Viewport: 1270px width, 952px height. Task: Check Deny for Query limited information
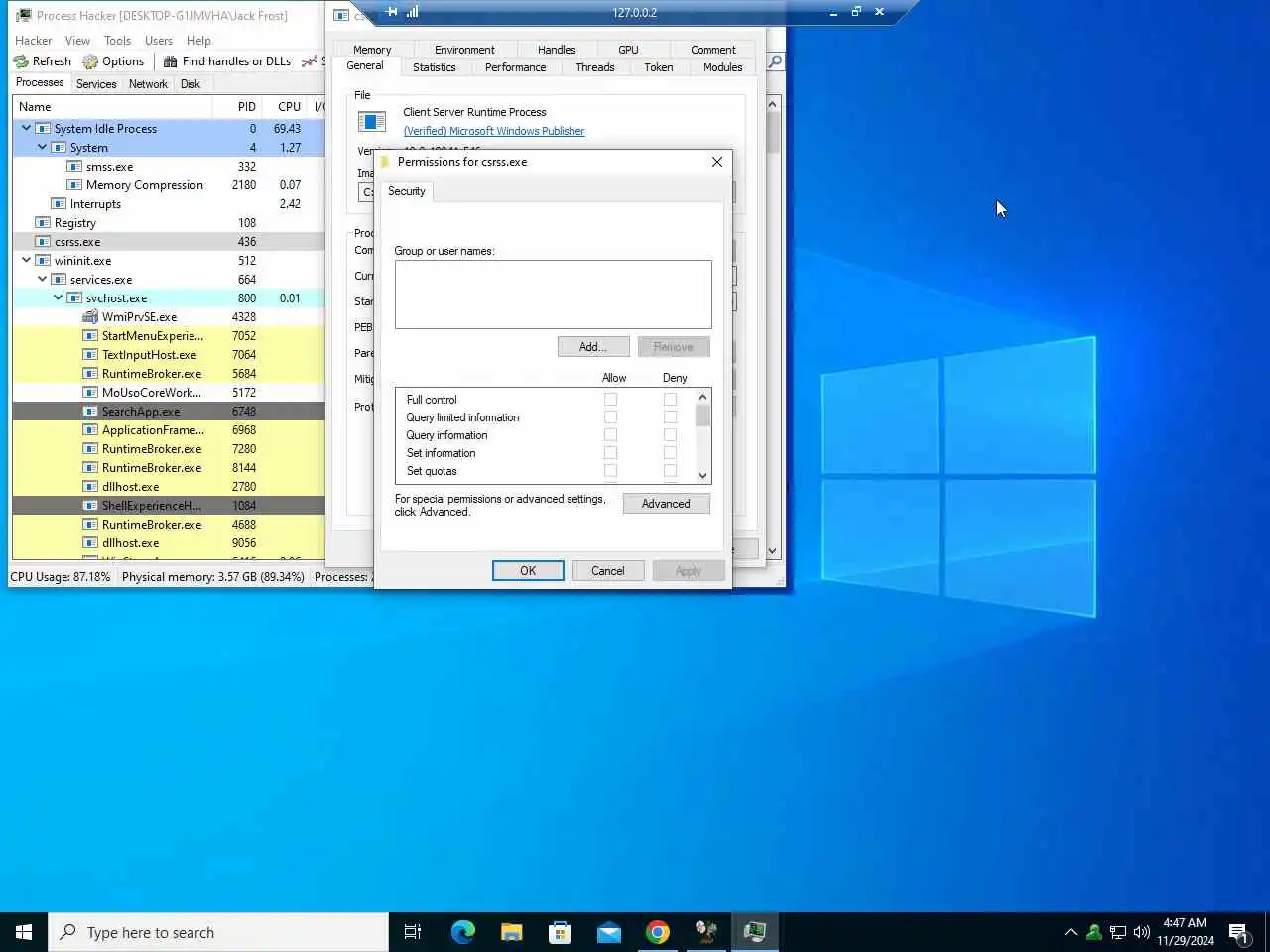click(670, 417)
